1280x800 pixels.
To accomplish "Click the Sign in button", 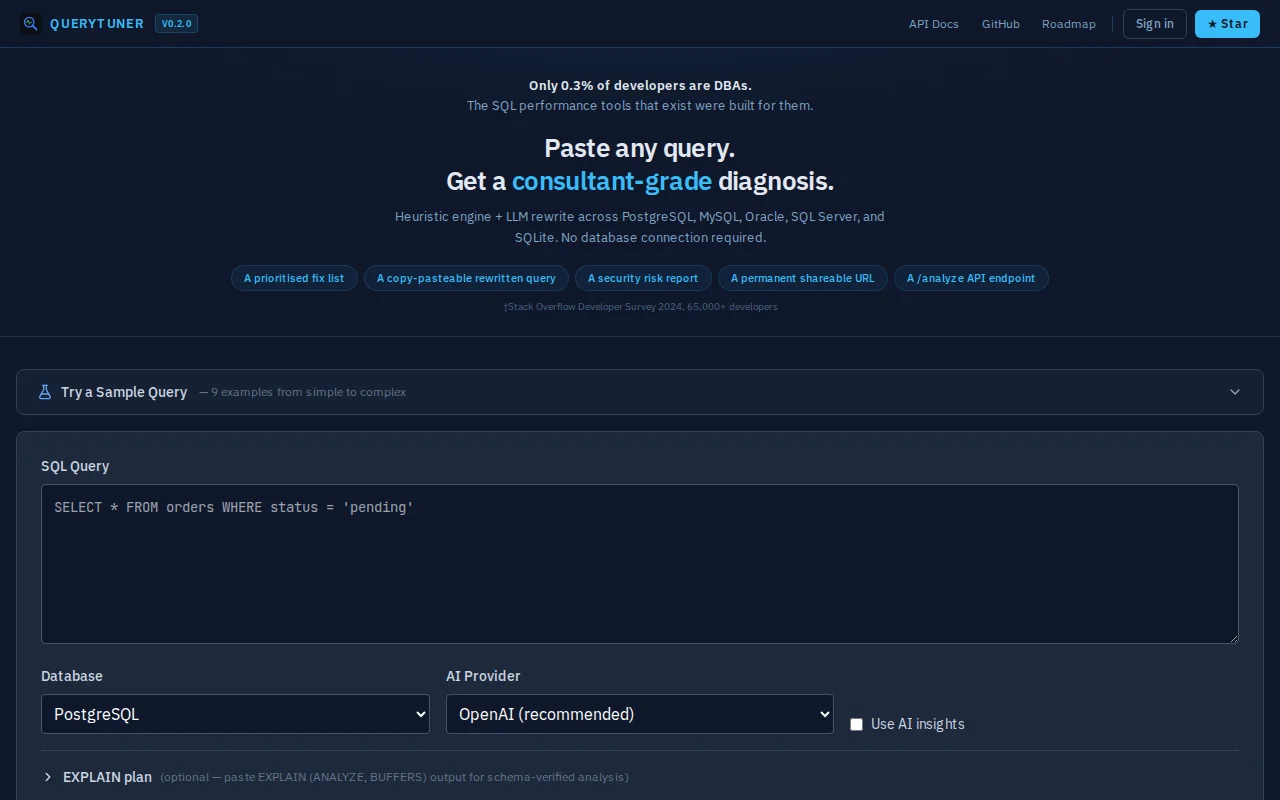I will [x=1154, y=24].
